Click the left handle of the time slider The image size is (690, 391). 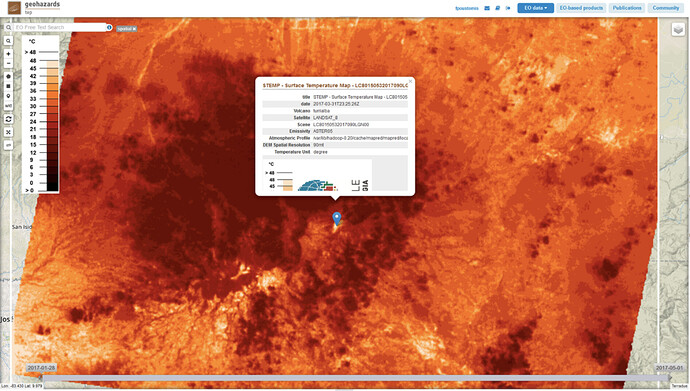pos(41,378)
